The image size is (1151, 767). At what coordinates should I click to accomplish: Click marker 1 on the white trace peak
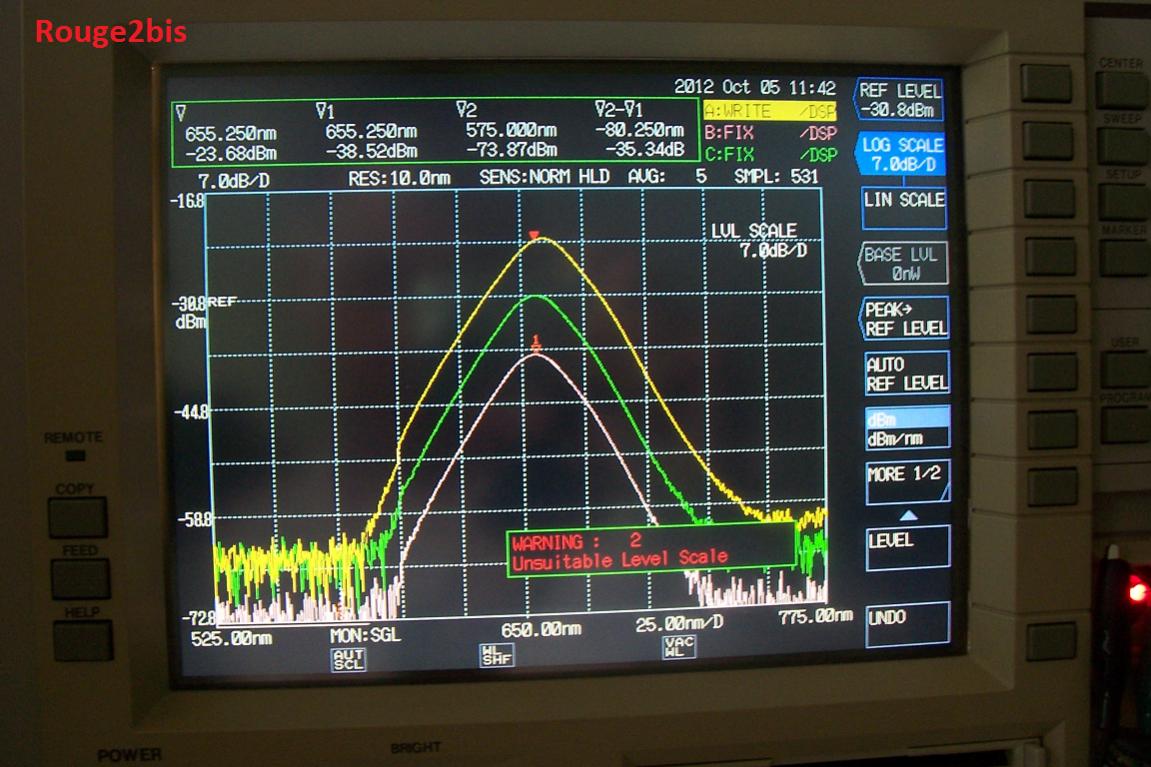pos(536,344)
